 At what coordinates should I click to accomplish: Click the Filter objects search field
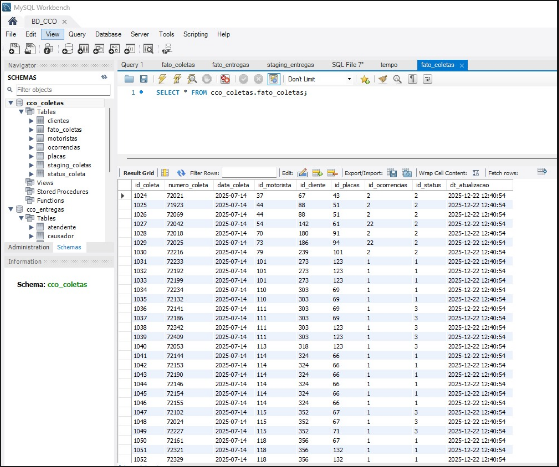tap(63, 90)
